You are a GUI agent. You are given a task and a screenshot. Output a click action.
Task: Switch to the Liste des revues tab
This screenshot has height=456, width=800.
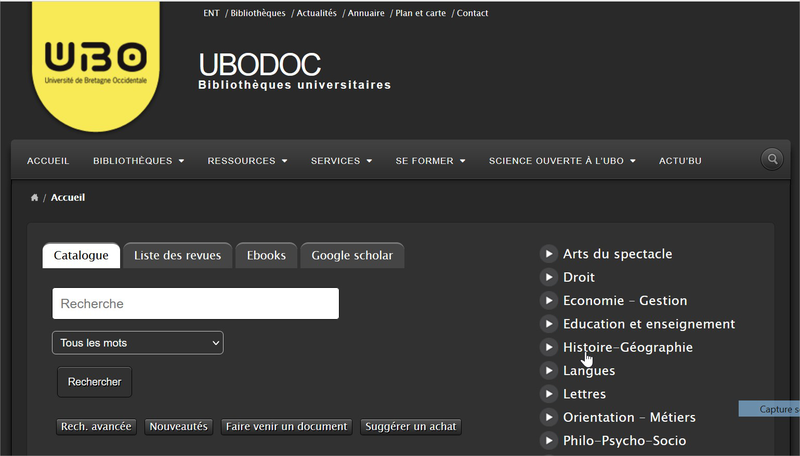click(178, 256)
